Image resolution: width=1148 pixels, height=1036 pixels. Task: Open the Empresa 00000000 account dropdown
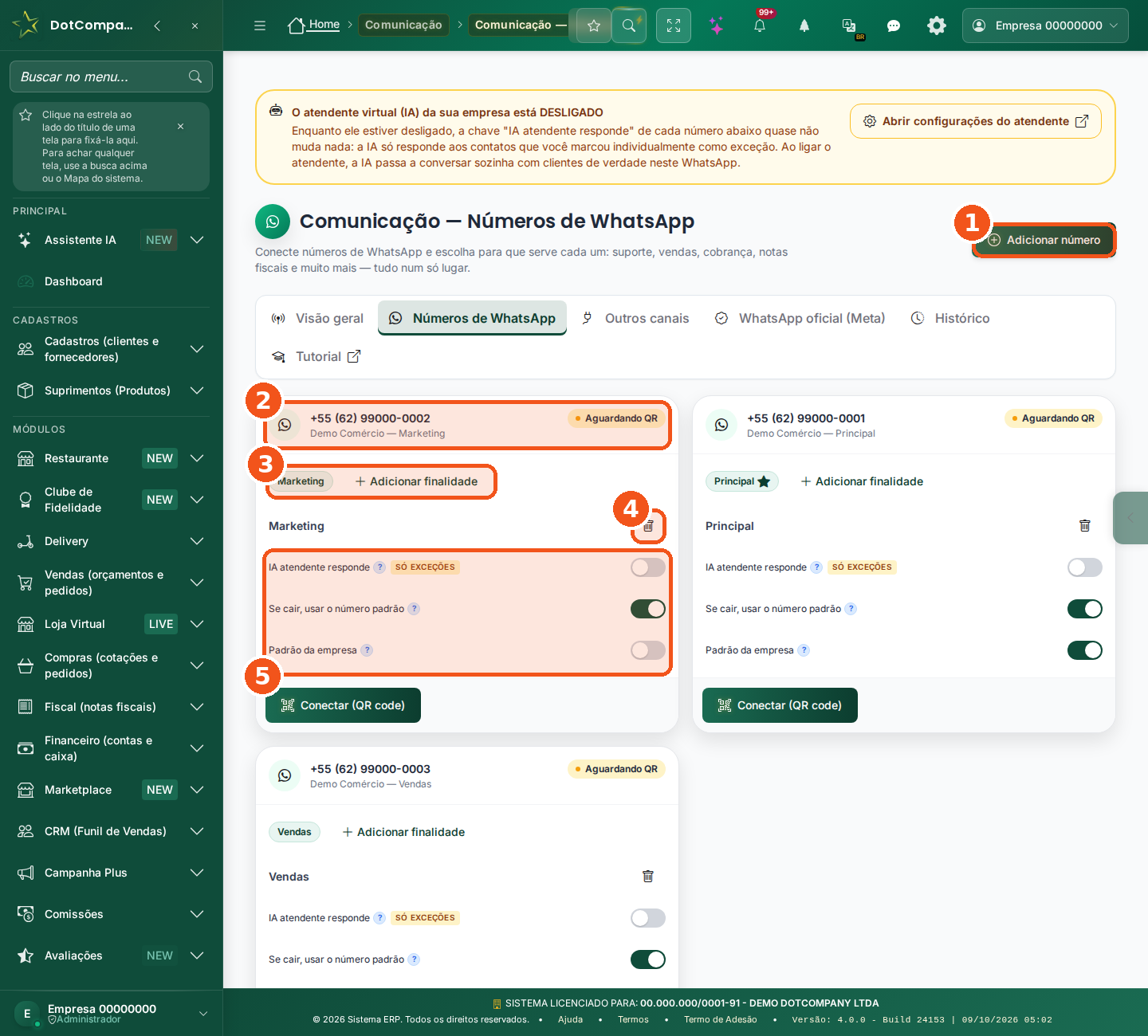pyautogui.click(x=1045, y=26)
